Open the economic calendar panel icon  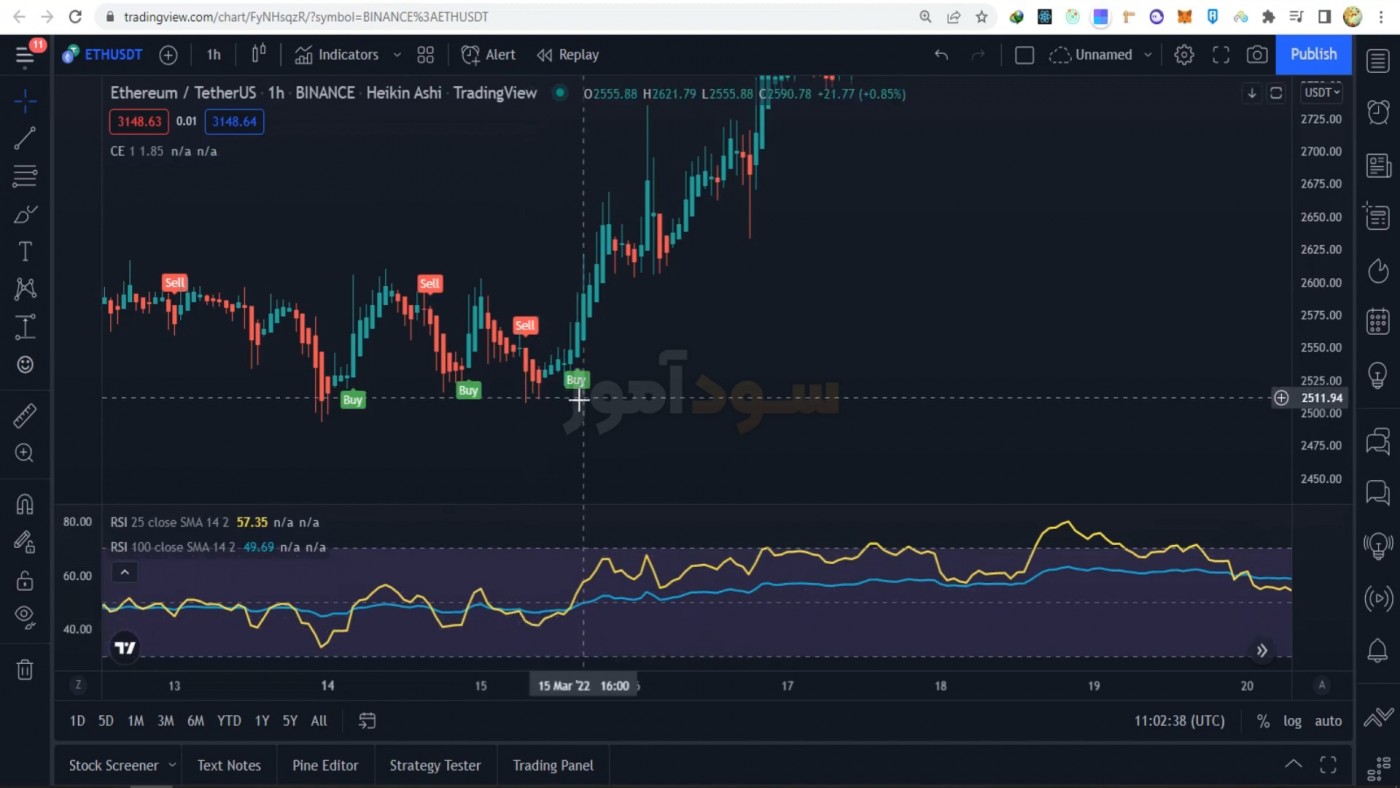click(1378, 322)
